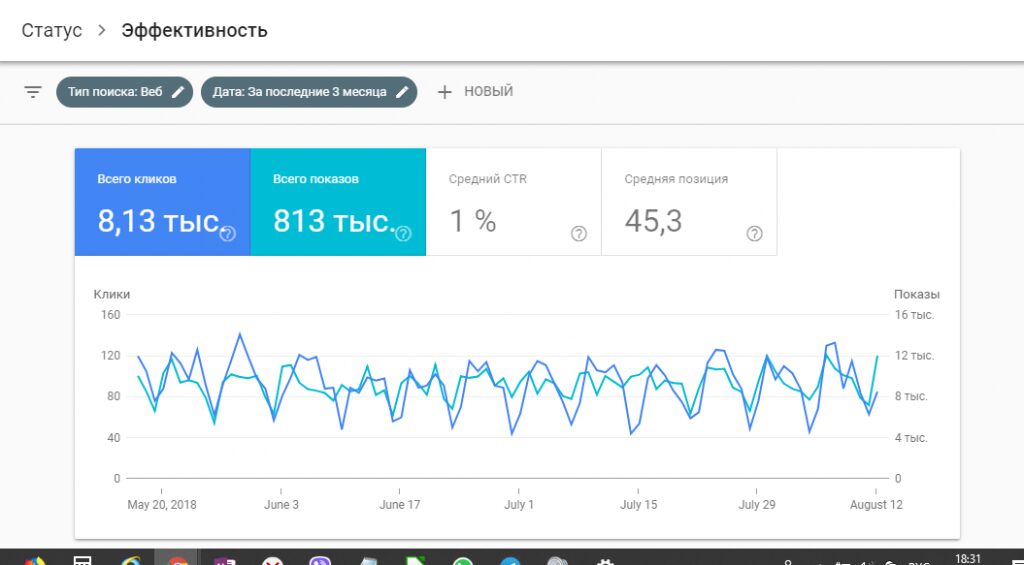Image resolution: width=1024 pixels, height=565 pixels.
Task: Click the filter list icon
Action: tap(33, 92)
